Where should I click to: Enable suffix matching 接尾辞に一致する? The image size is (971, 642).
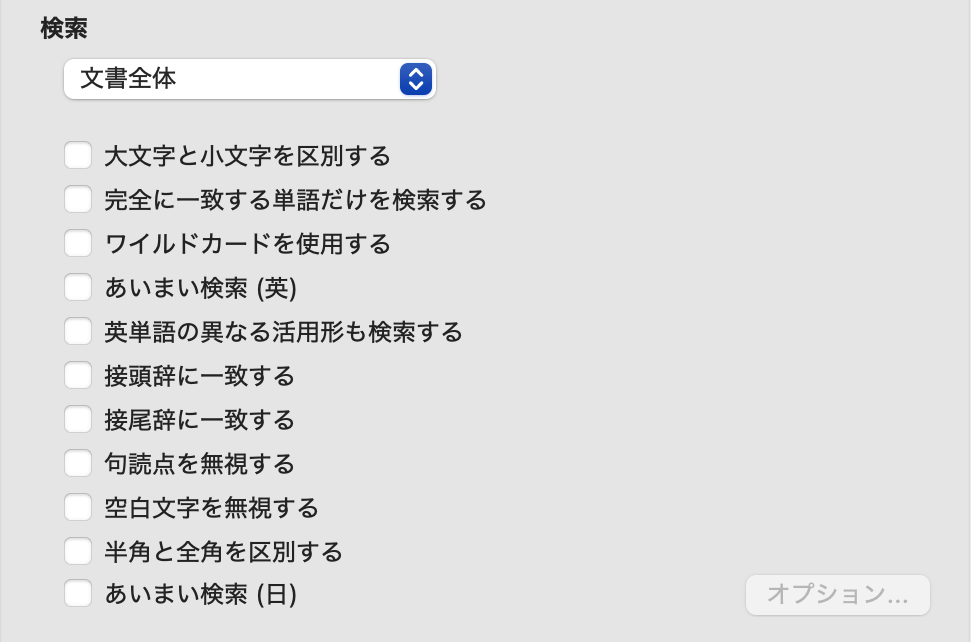(77, 419)
